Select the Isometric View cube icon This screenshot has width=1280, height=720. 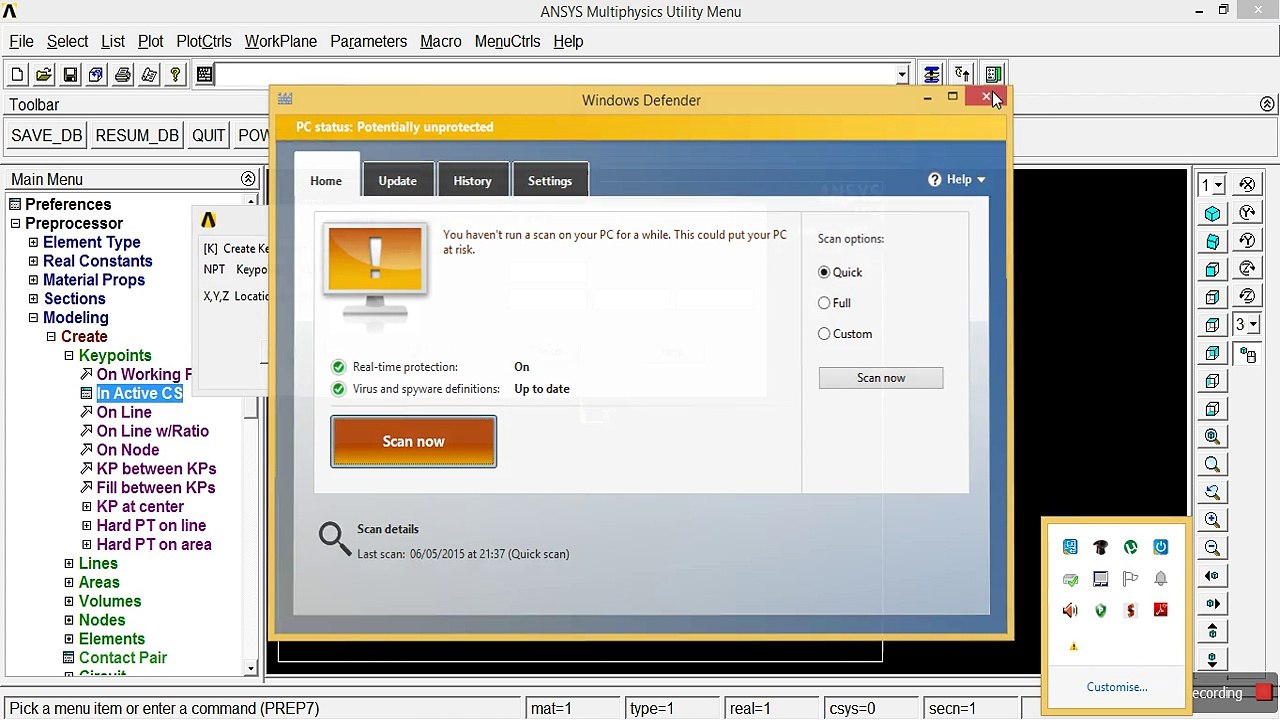click(1213, 214)
